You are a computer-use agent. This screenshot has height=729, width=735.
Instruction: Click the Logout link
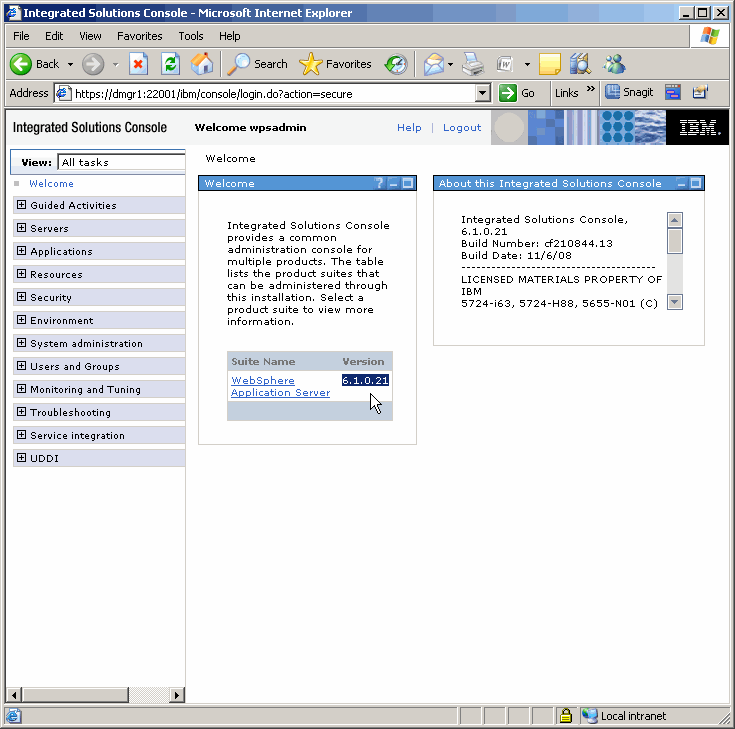462,128
